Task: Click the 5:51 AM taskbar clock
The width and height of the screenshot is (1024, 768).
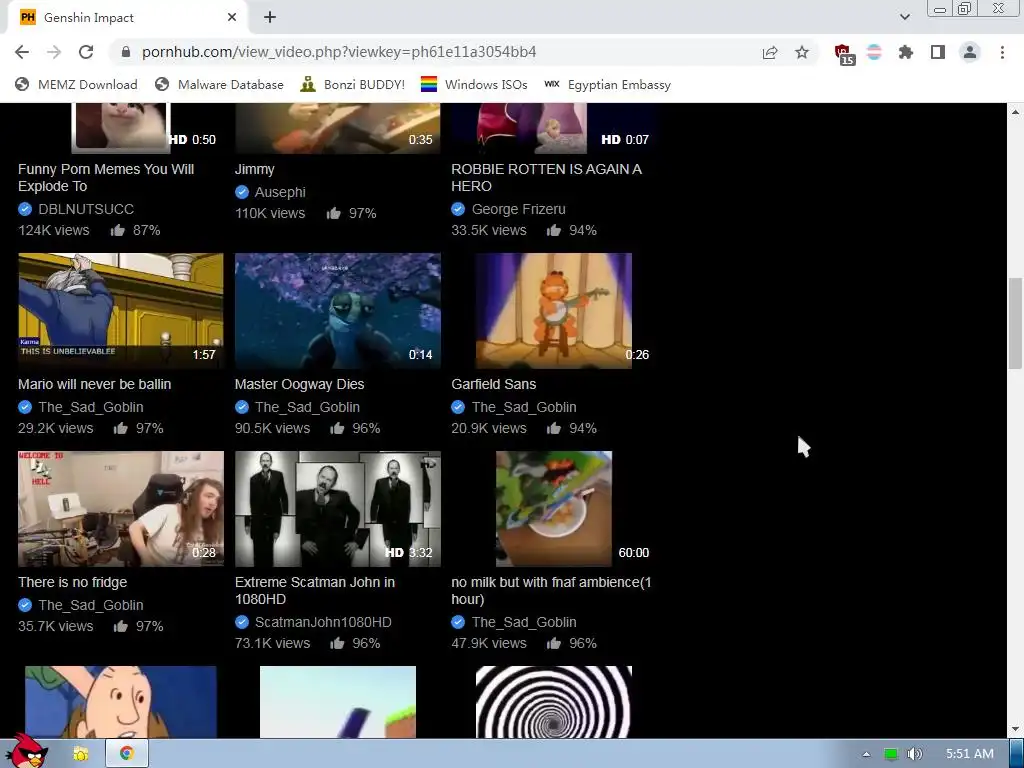Action: (969, 754)
